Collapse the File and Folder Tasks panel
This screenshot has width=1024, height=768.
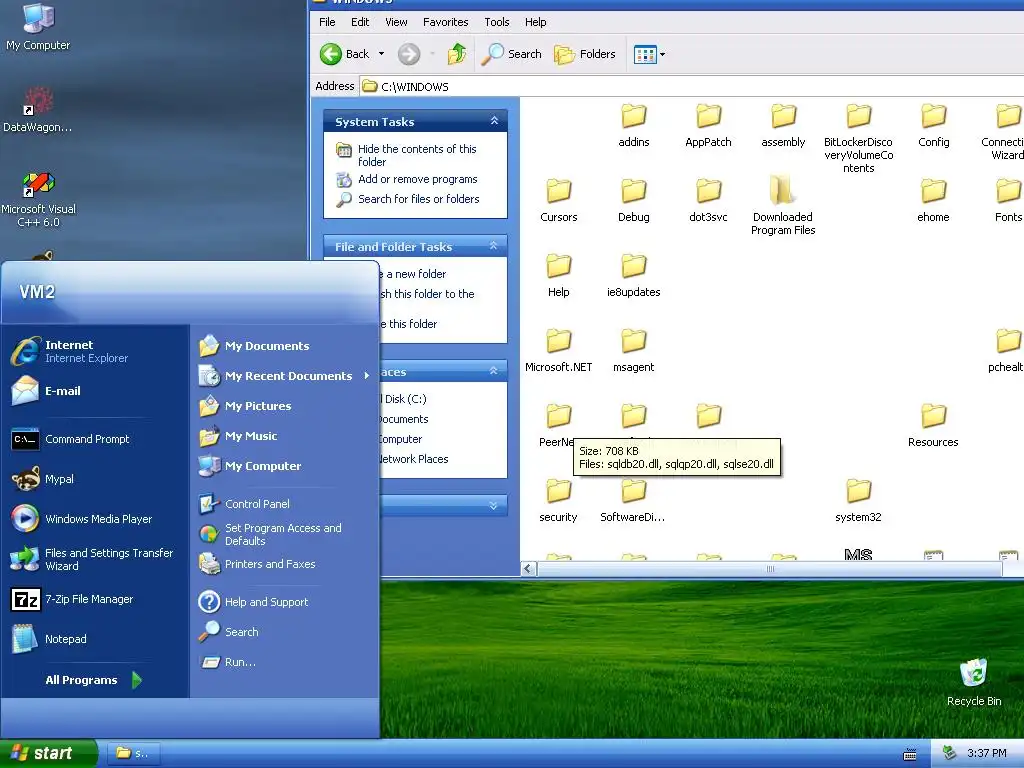coord(494,246)
